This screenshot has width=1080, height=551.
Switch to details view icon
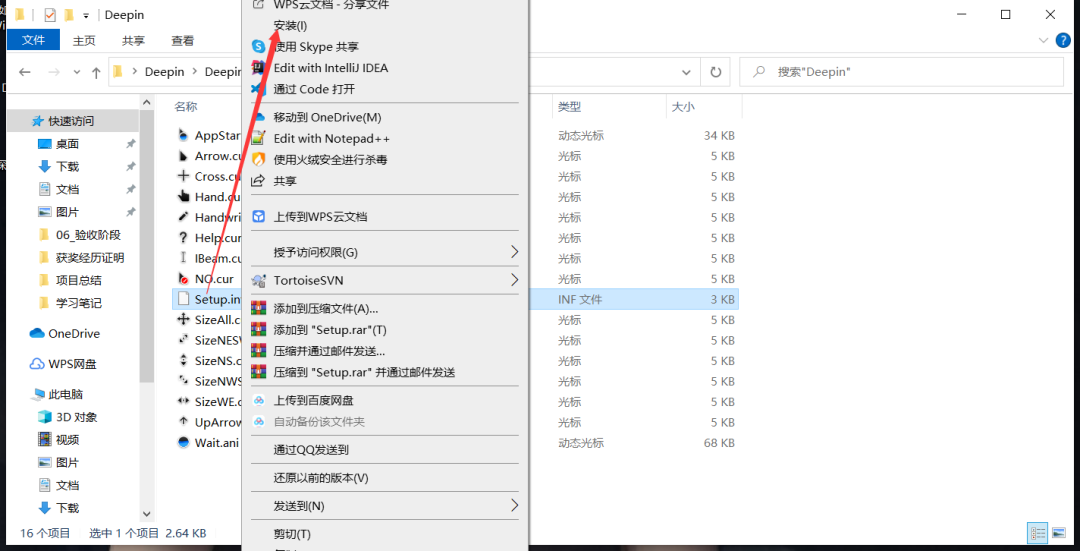point(1037,532)
